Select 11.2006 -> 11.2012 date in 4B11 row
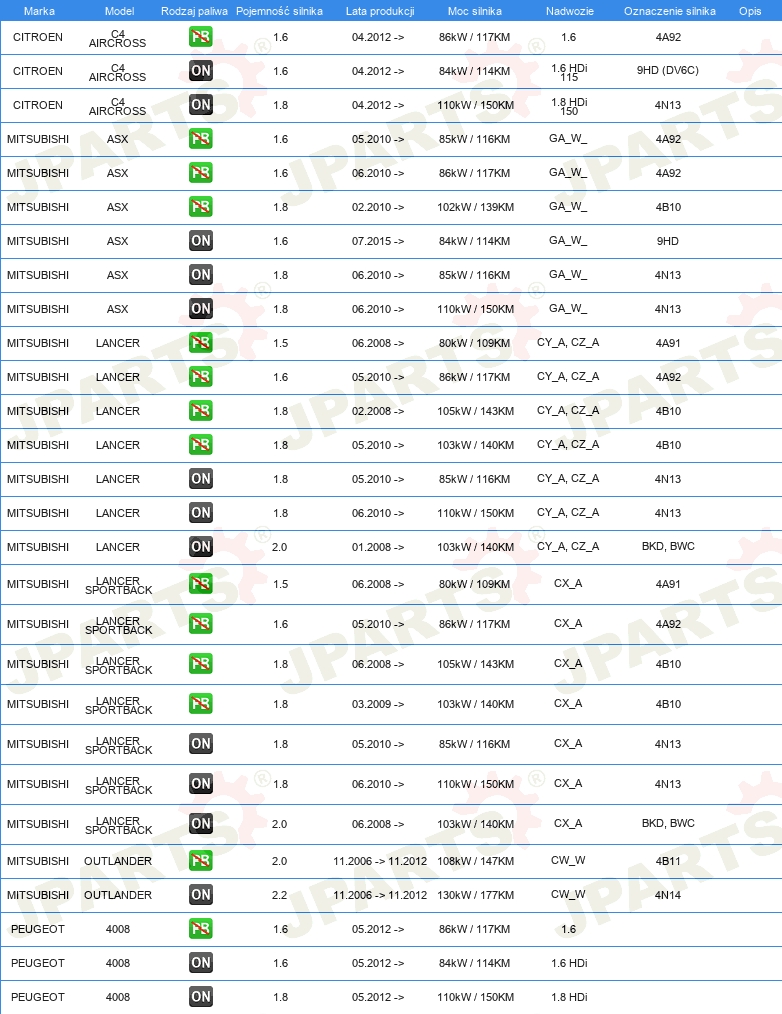 [x=380, y=861]
